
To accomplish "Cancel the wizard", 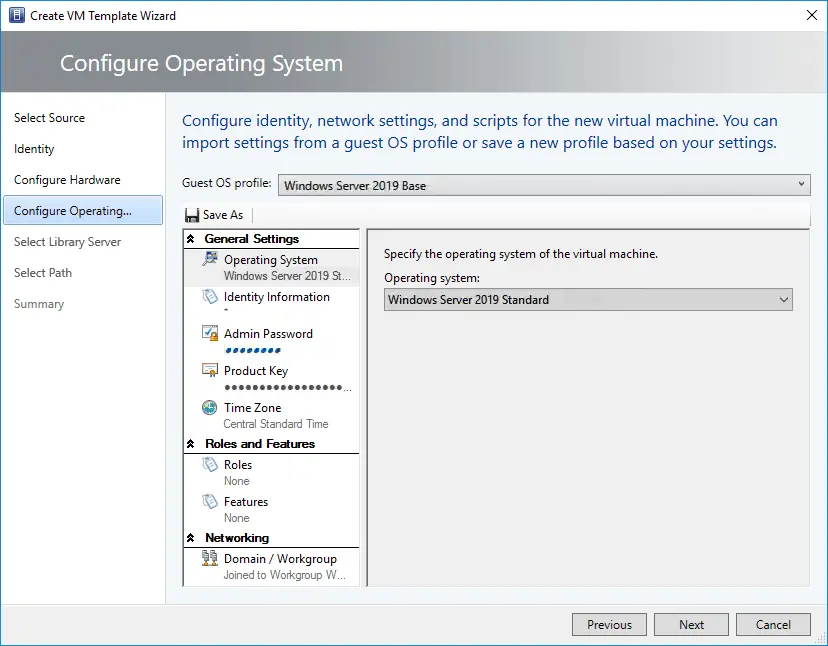I will pyautogui.click(x=773, y=624).
